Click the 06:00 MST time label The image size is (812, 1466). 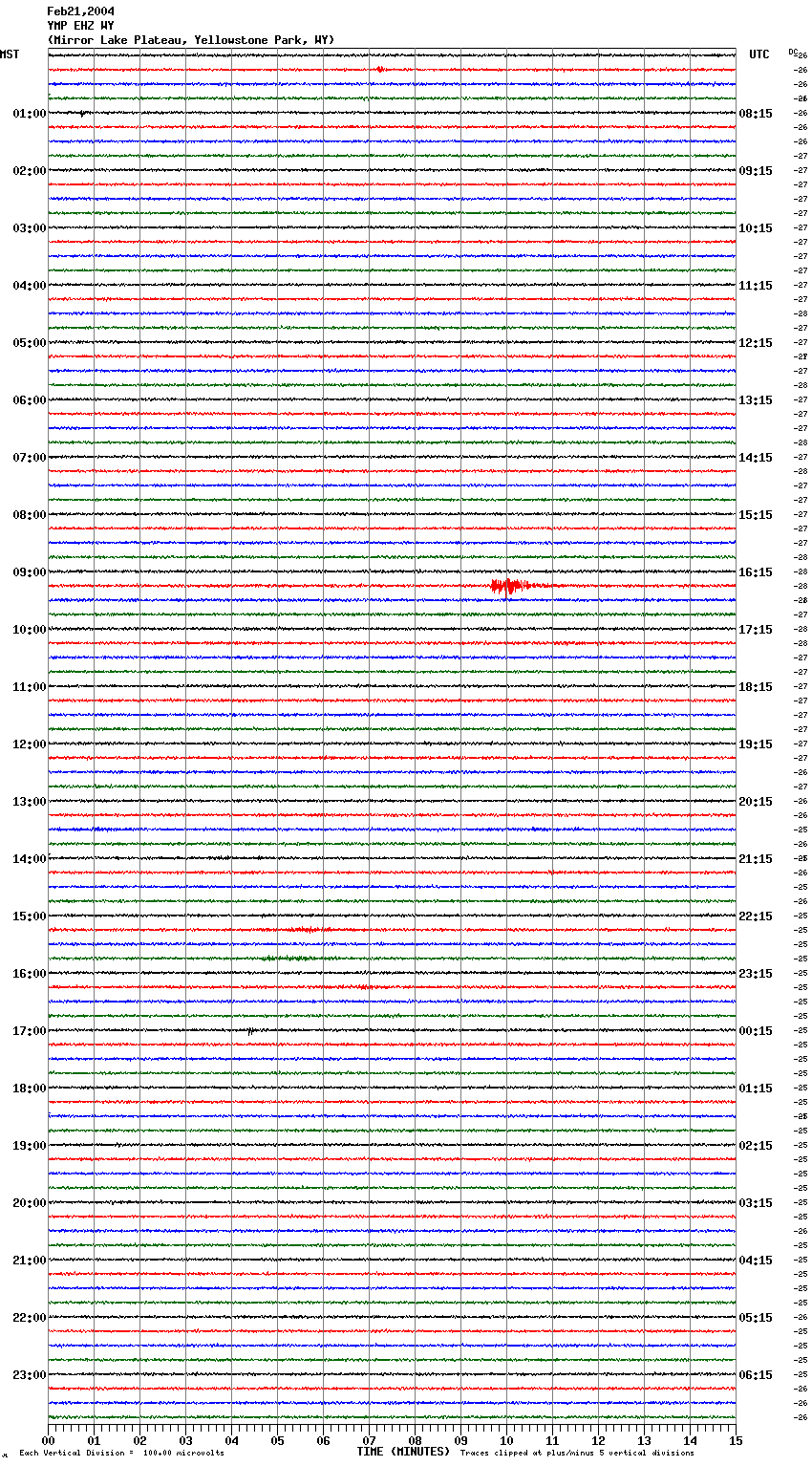tap(30, 400)
